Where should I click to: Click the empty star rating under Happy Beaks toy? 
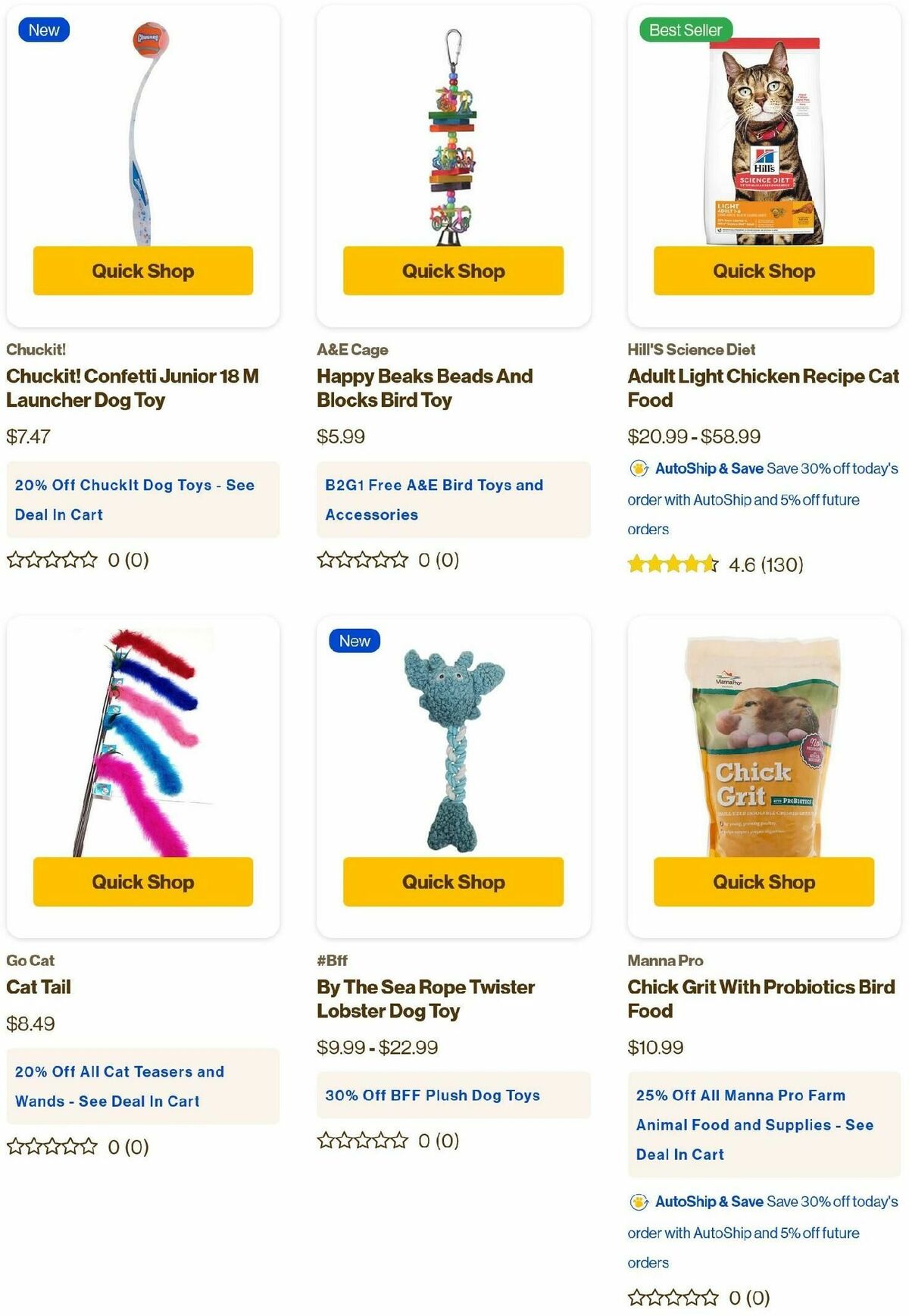pyautogui.click(x=362, y=560)
